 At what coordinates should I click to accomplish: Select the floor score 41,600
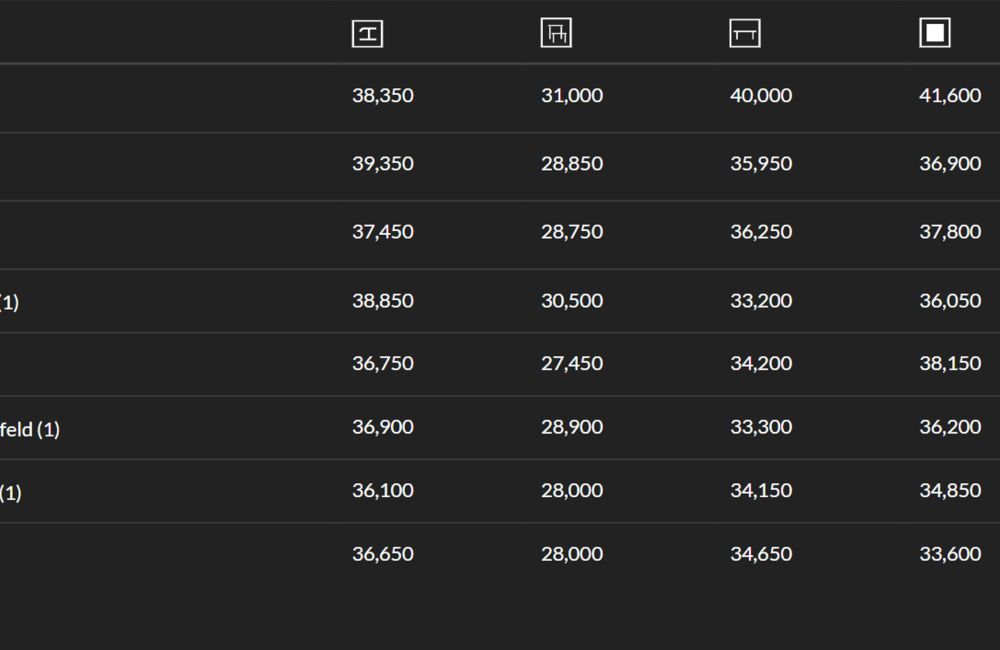click(x=949, y=96)
